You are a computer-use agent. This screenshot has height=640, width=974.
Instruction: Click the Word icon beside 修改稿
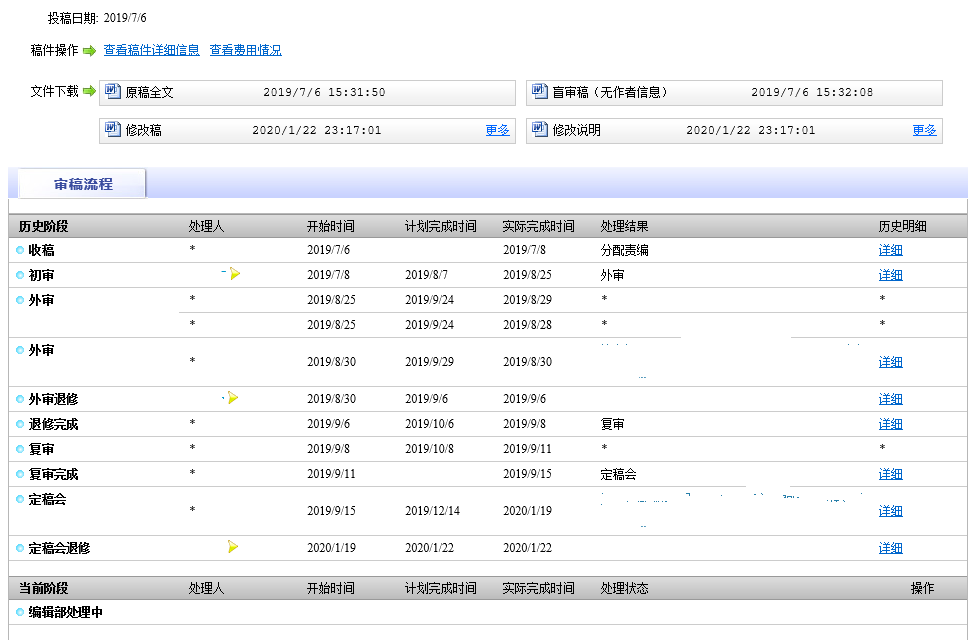pyautogui.click(x=112, y=129)
